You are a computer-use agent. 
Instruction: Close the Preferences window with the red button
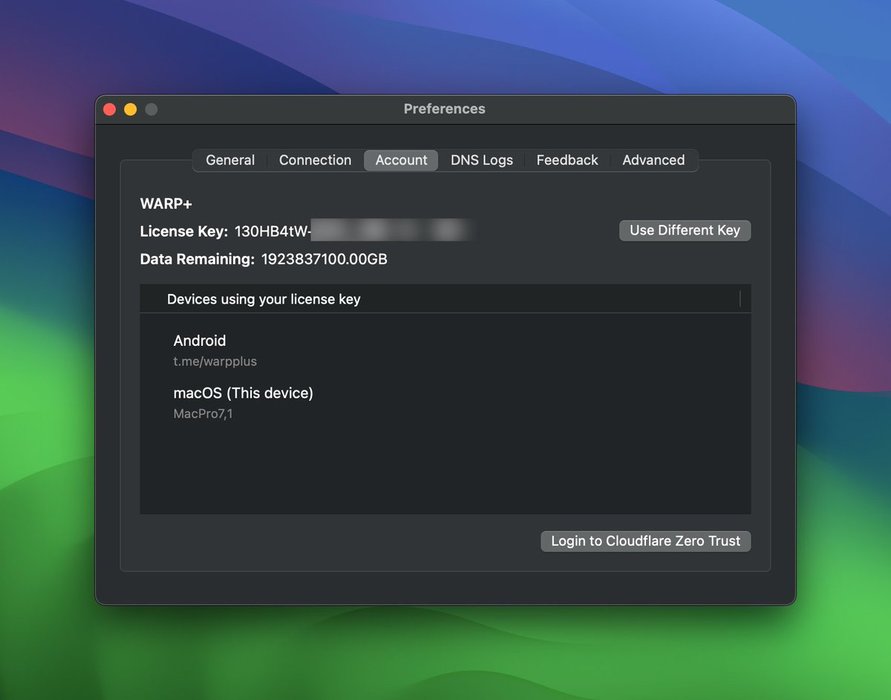coord(110,109)
